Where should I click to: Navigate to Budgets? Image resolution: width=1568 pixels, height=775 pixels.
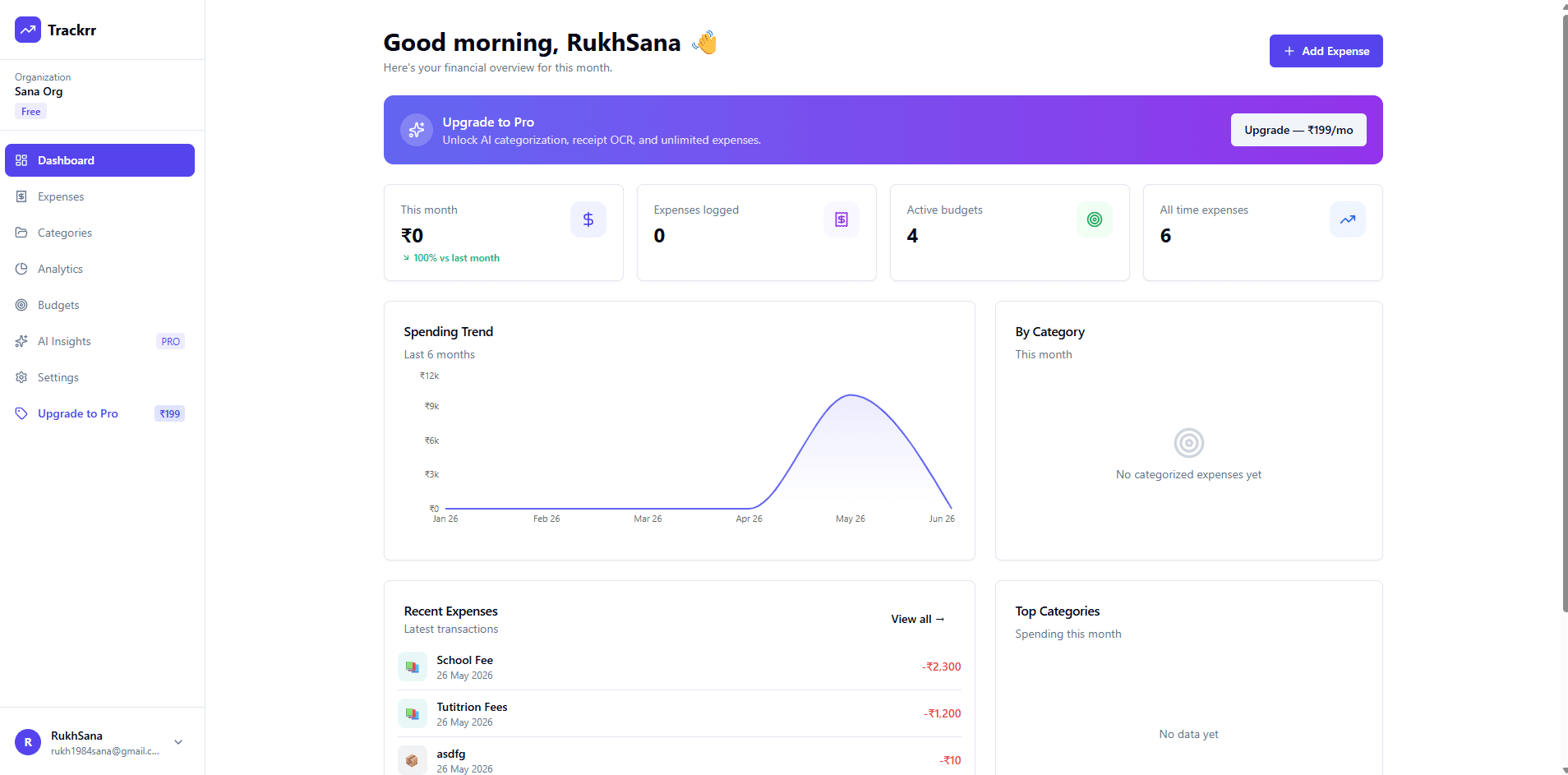pyautogui.click(x=99, y=305)
